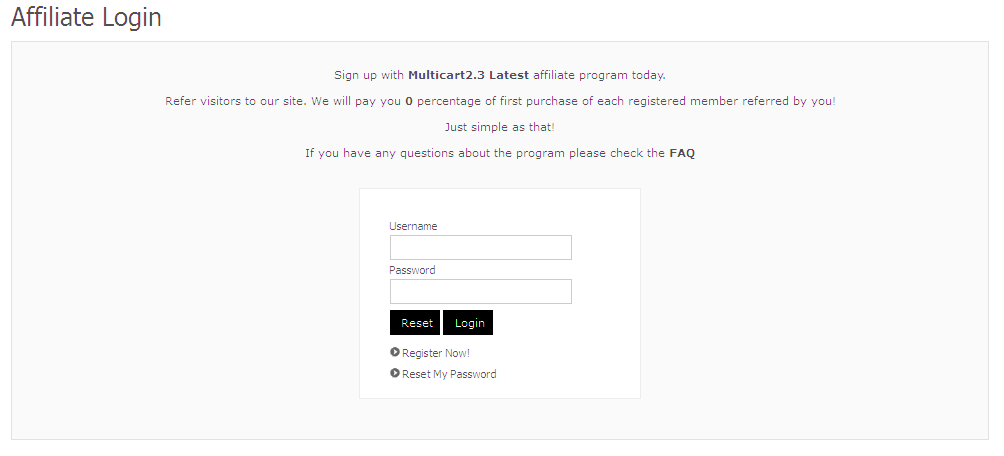Viewport: 1004px width, 456px height.
Task: Click the Username field label
Action: click(x=413, y=226)
